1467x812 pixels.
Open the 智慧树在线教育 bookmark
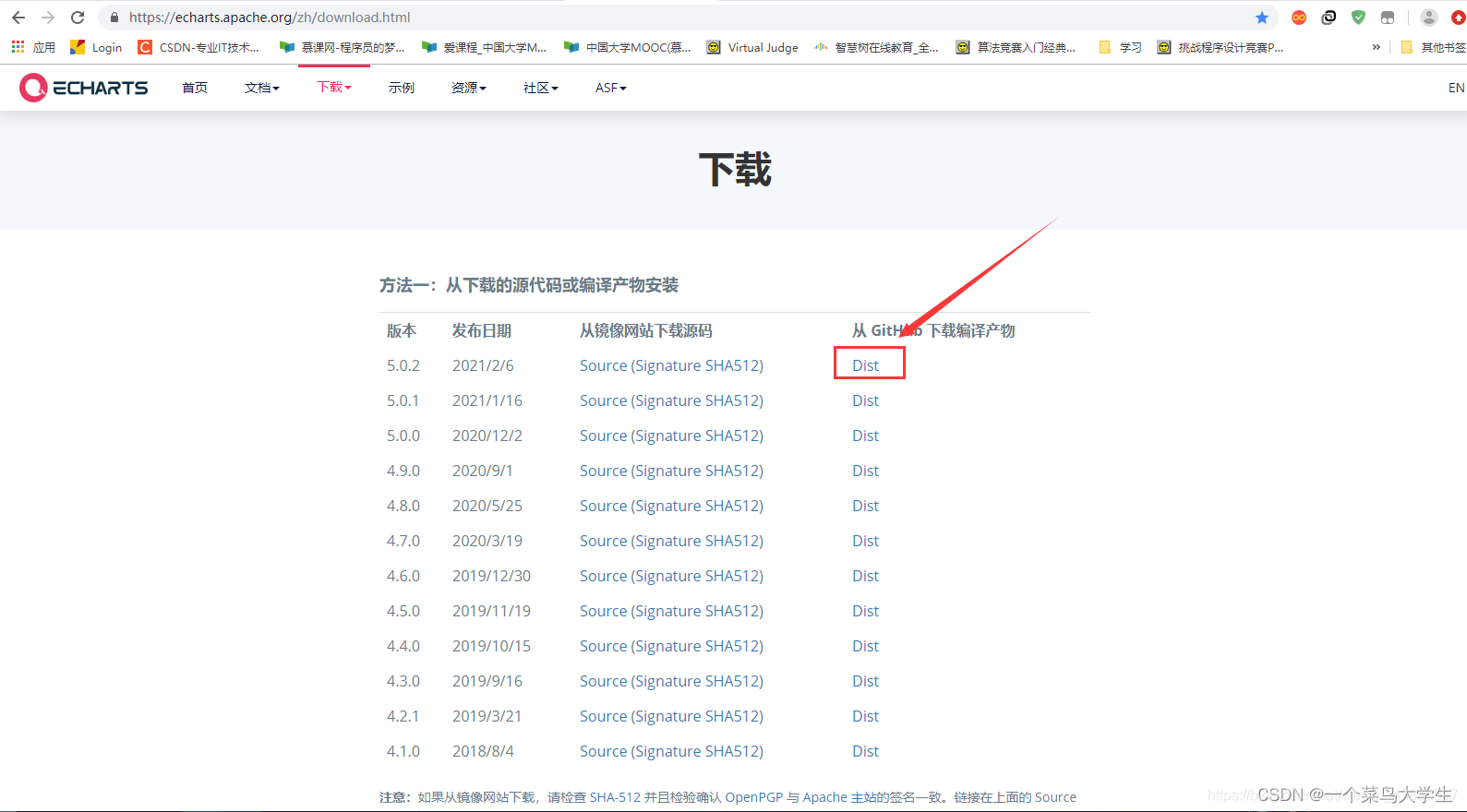[x=876, y=47]
